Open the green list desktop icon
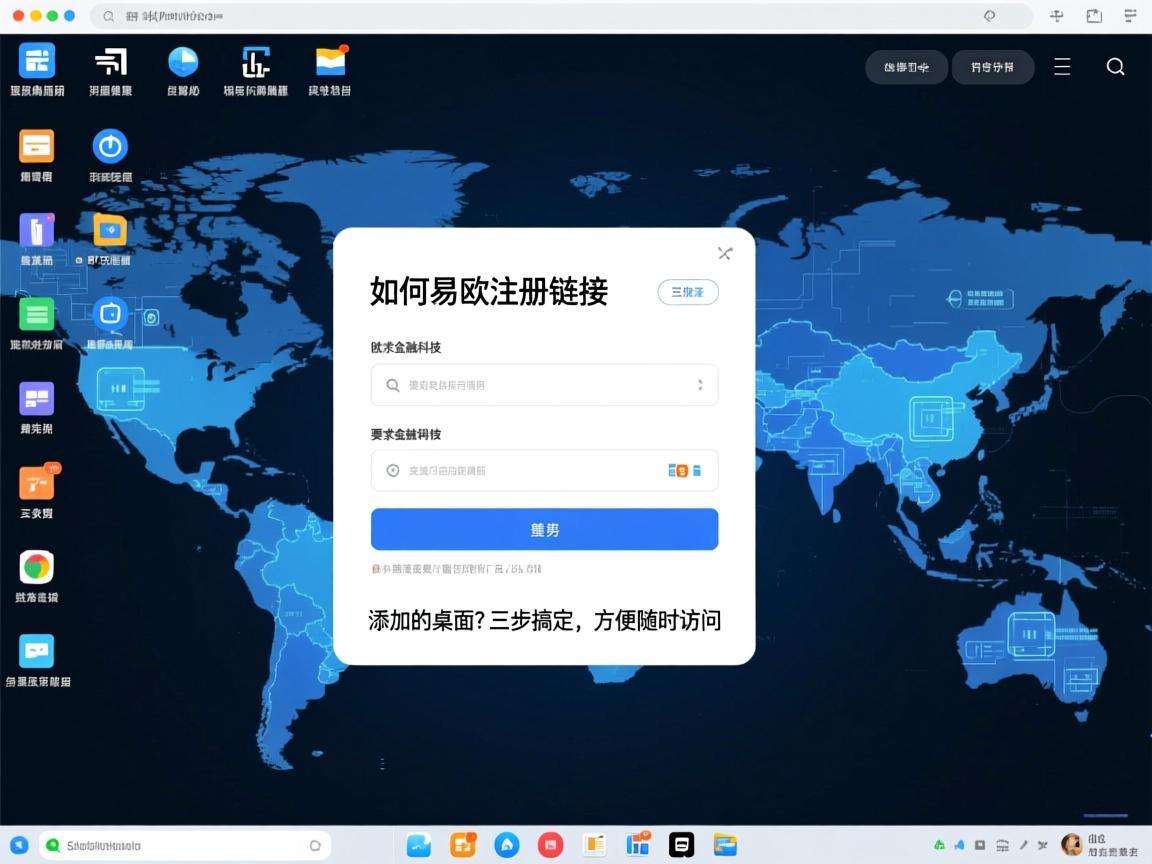 [x=37, y=315]
